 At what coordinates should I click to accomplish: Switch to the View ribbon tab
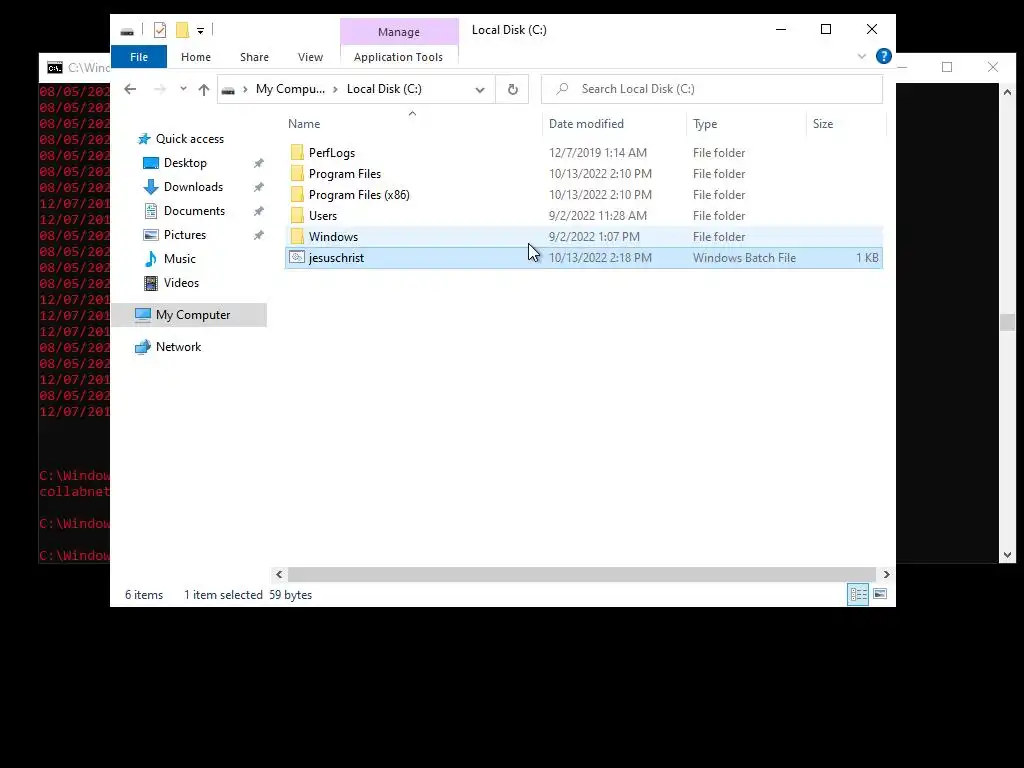[310, 57]
